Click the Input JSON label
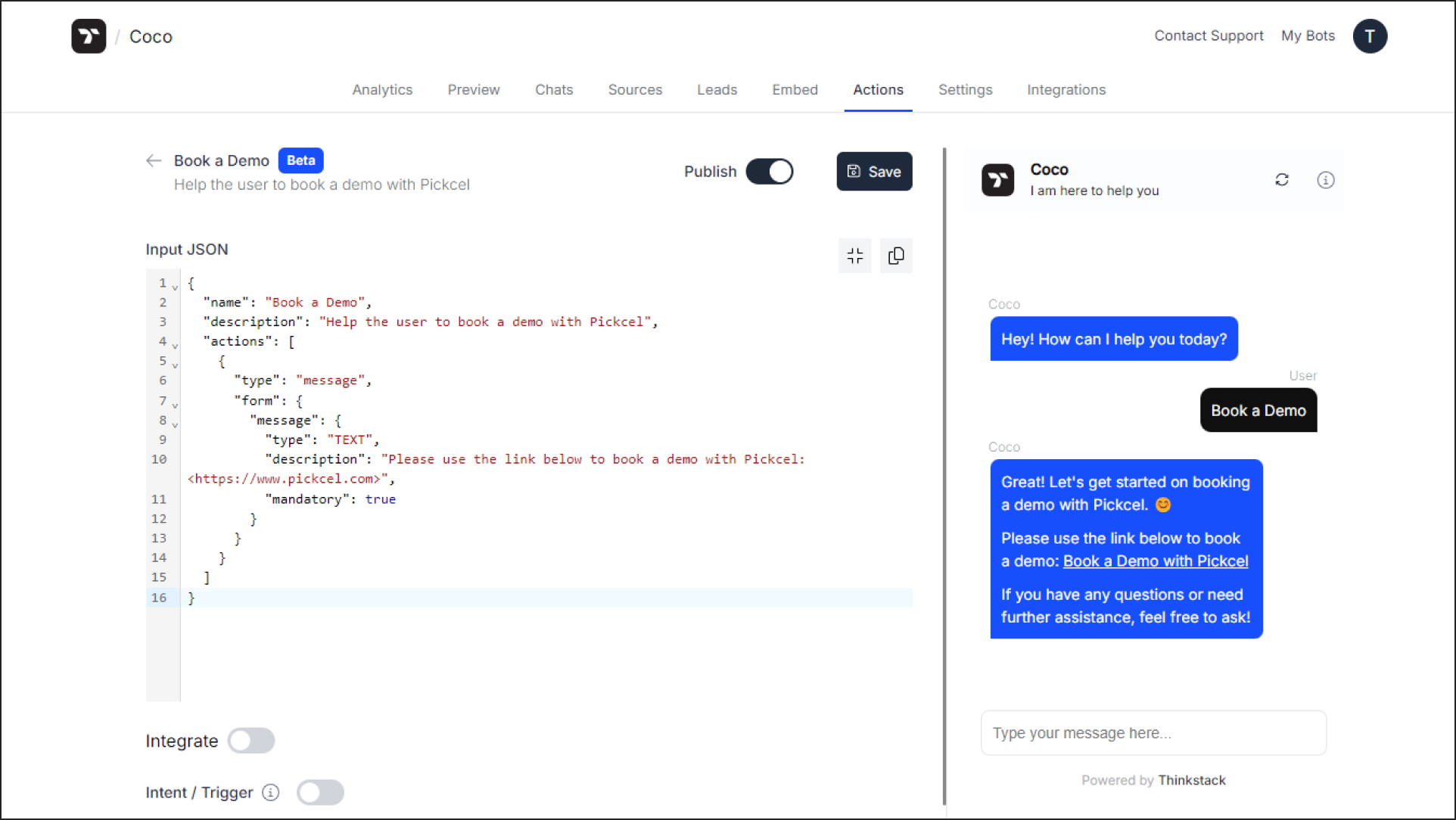This screenshot has height=820, width=1456. (187, 250)
